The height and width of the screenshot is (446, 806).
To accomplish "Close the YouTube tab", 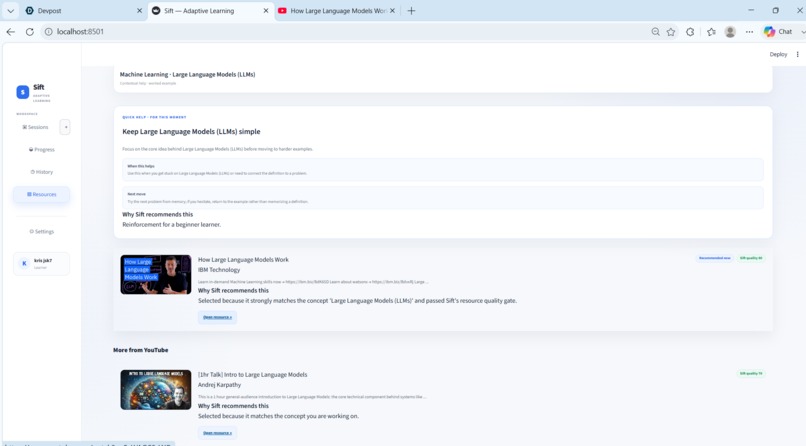I will coord(392,11).
